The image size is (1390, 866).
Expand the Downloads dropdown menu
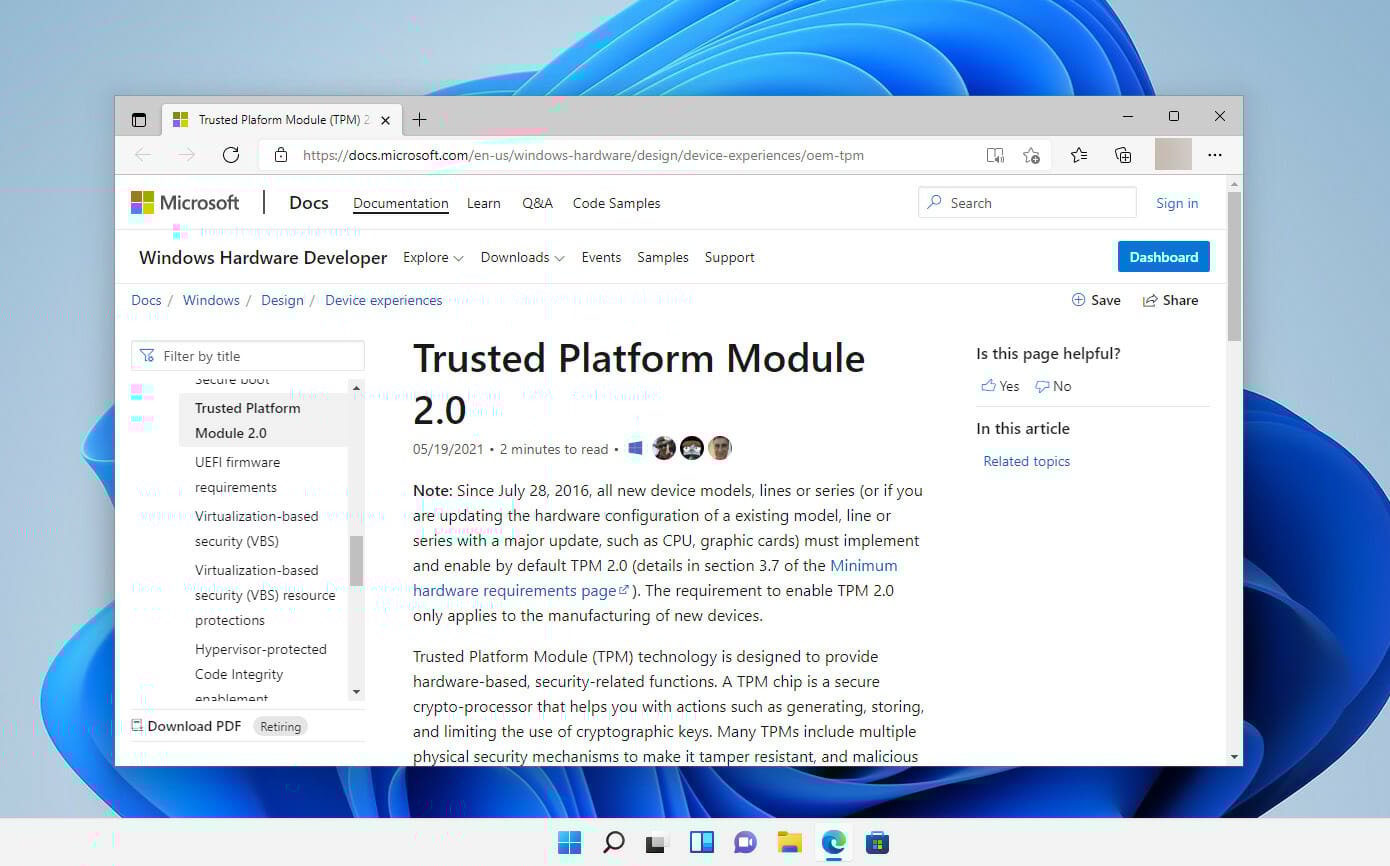tap(522, 257)
